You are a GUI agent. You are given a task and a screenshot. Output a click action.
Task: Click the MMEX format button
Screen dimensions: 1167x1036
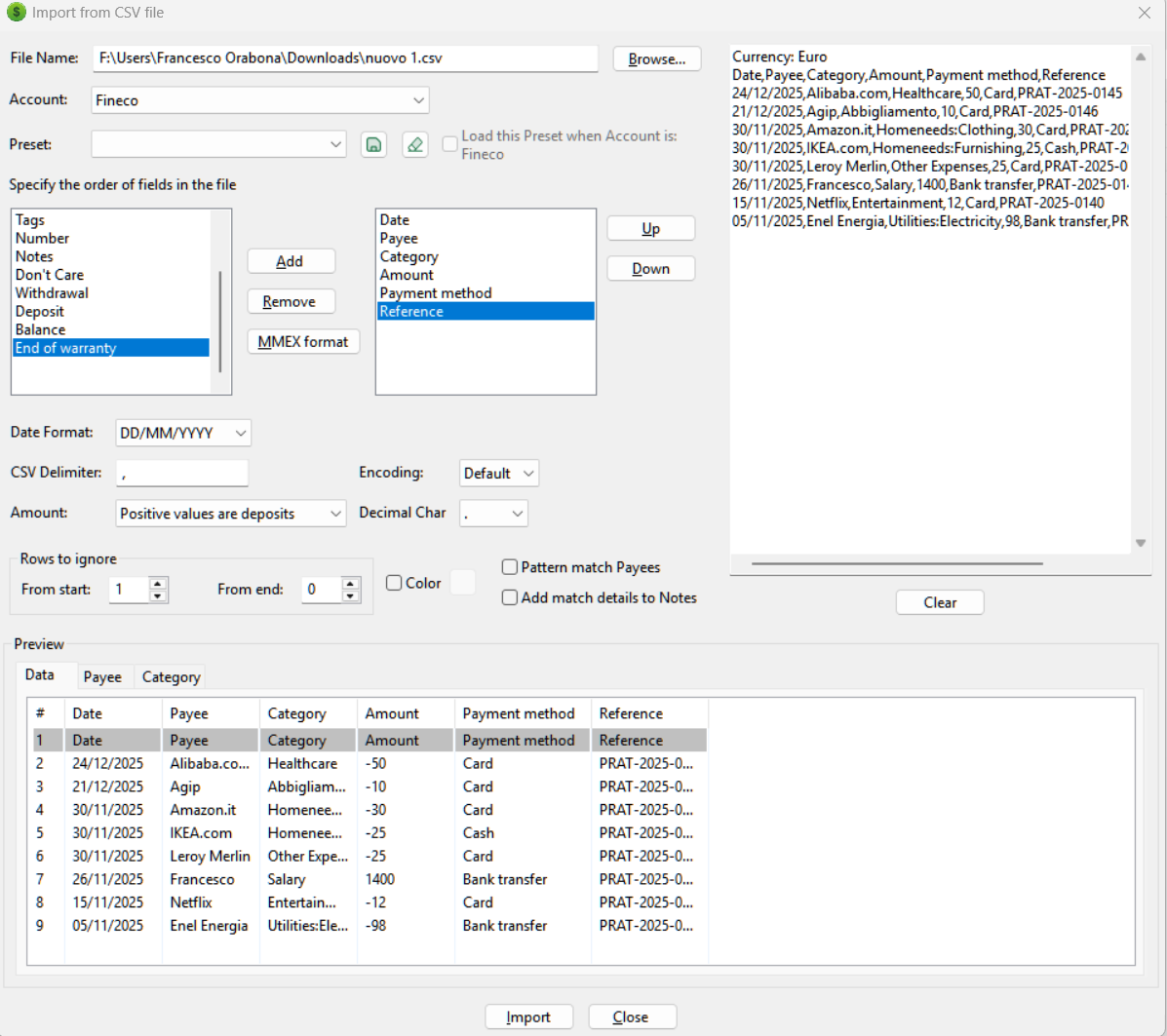(303, 341)
